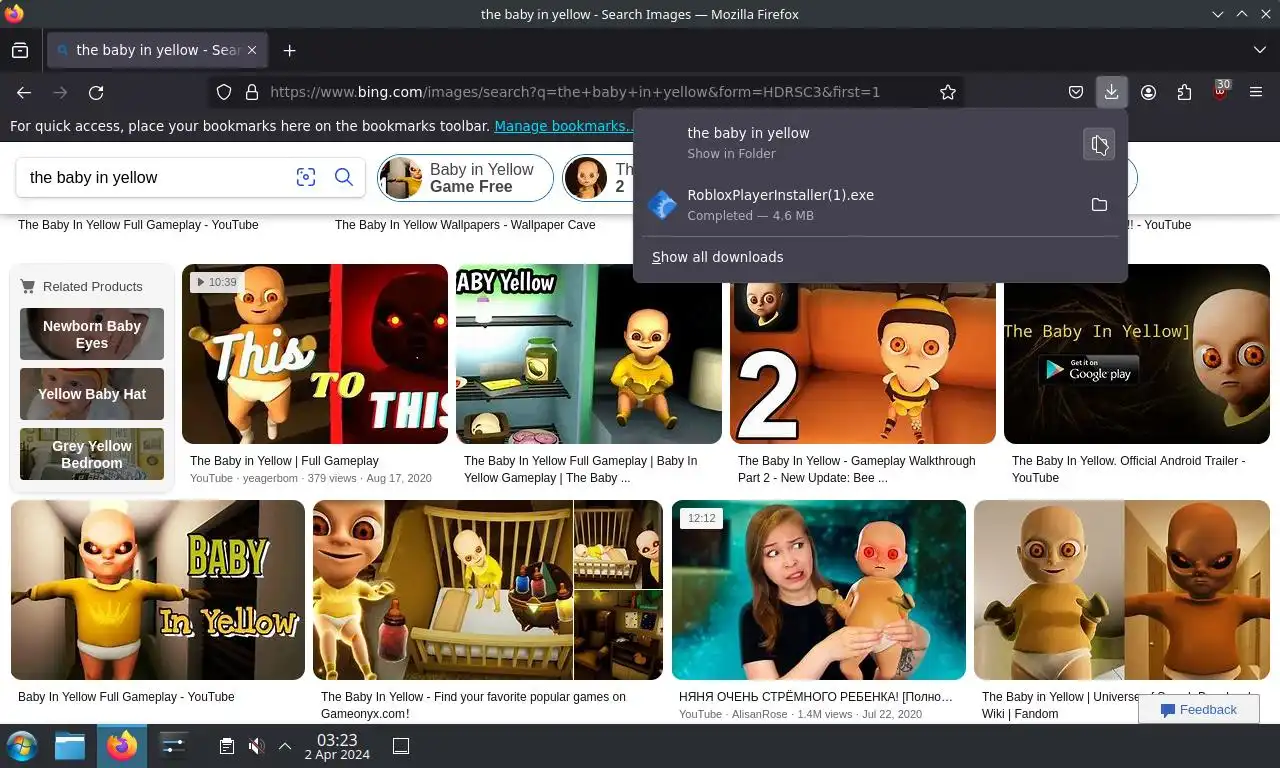Screen dimensions: 1280x768
Task: Click the show desktop button
Action: [x=401, y=746]
